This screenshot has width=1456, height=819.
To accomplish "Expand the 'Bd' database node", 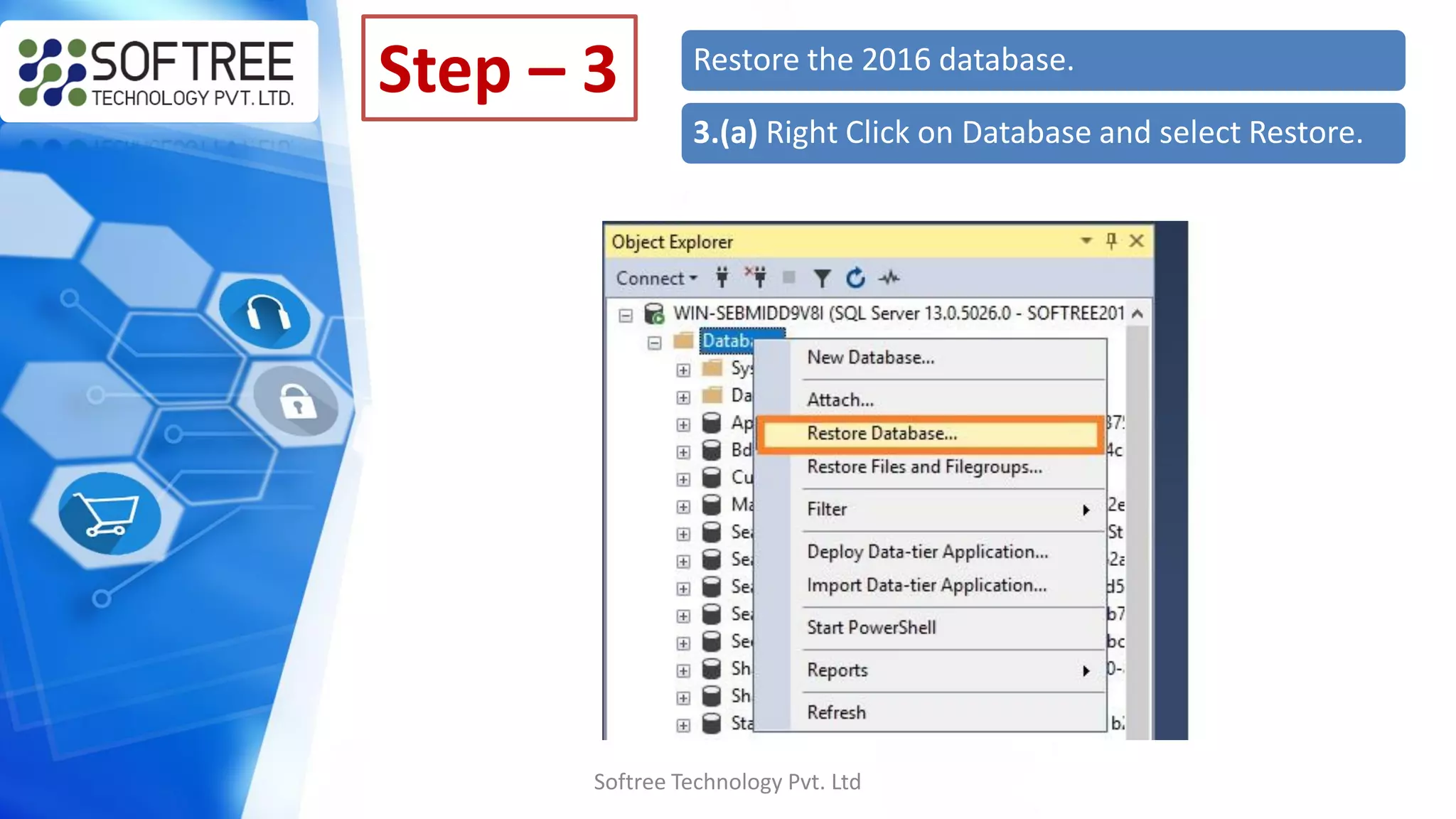I will pos(683,452).
